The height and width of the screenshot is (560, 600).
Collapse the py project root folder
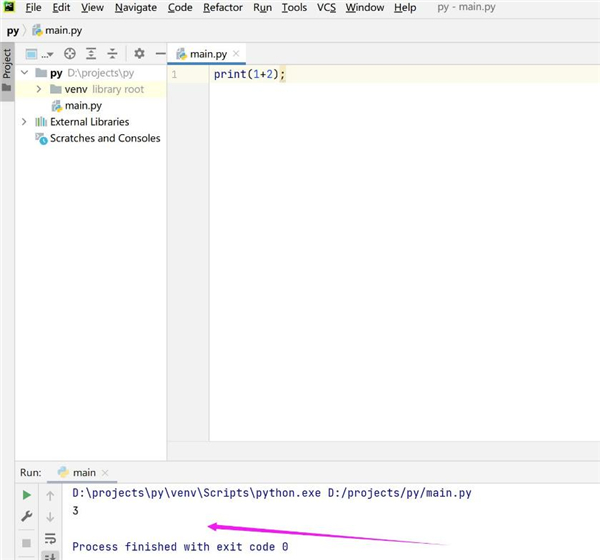click(24, 73)
